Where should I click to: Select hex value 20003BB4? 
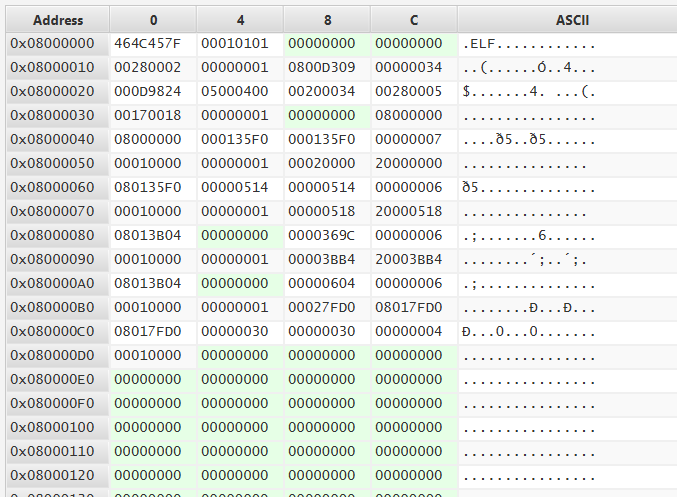coord(414,259)
